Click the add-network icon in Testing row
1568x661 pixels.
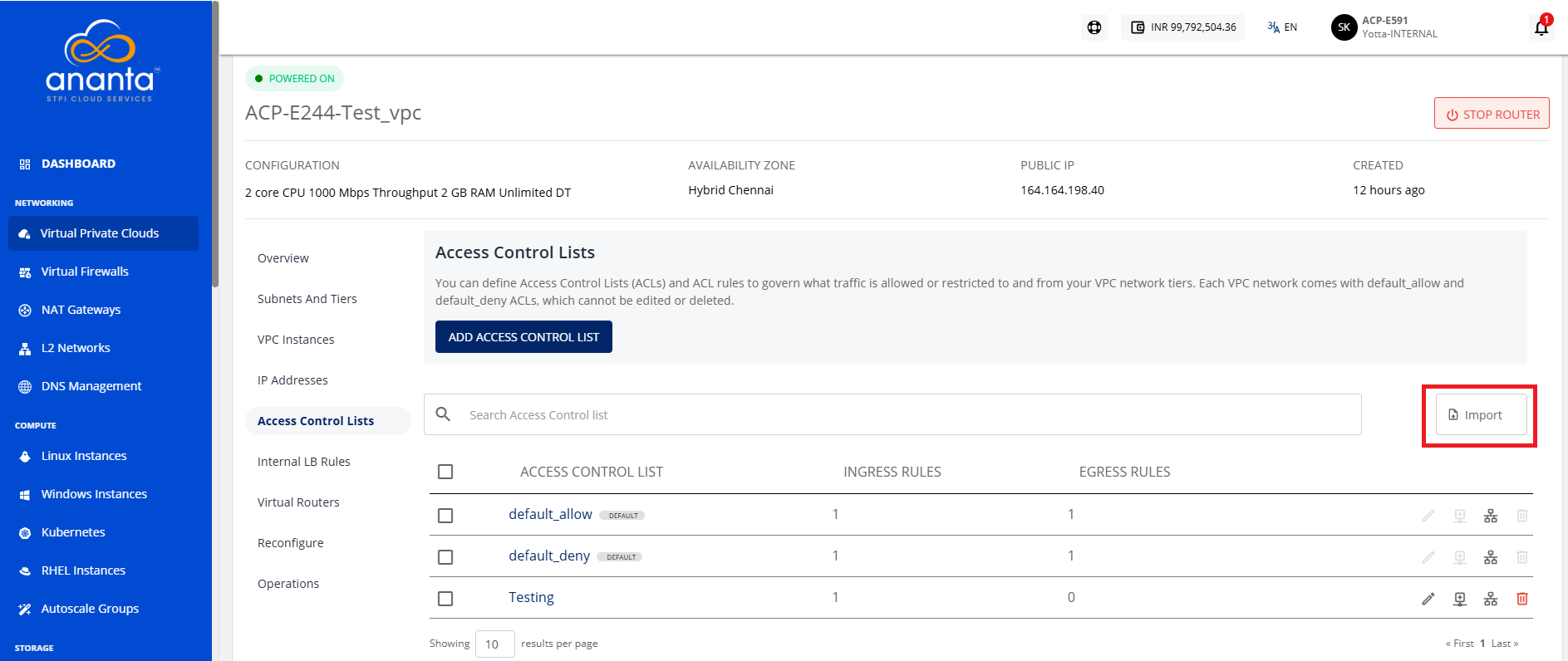[1460, 599]
